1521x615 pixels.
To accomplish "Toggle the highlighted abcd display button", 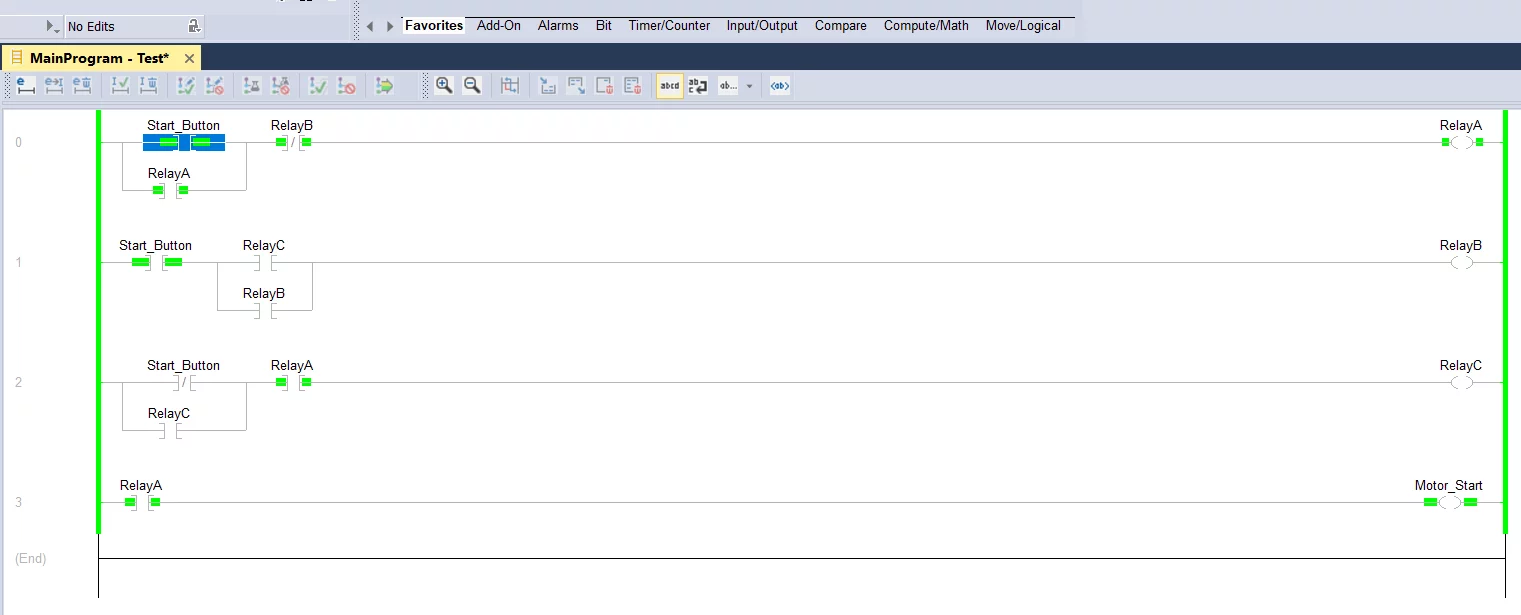I will 670,86.
